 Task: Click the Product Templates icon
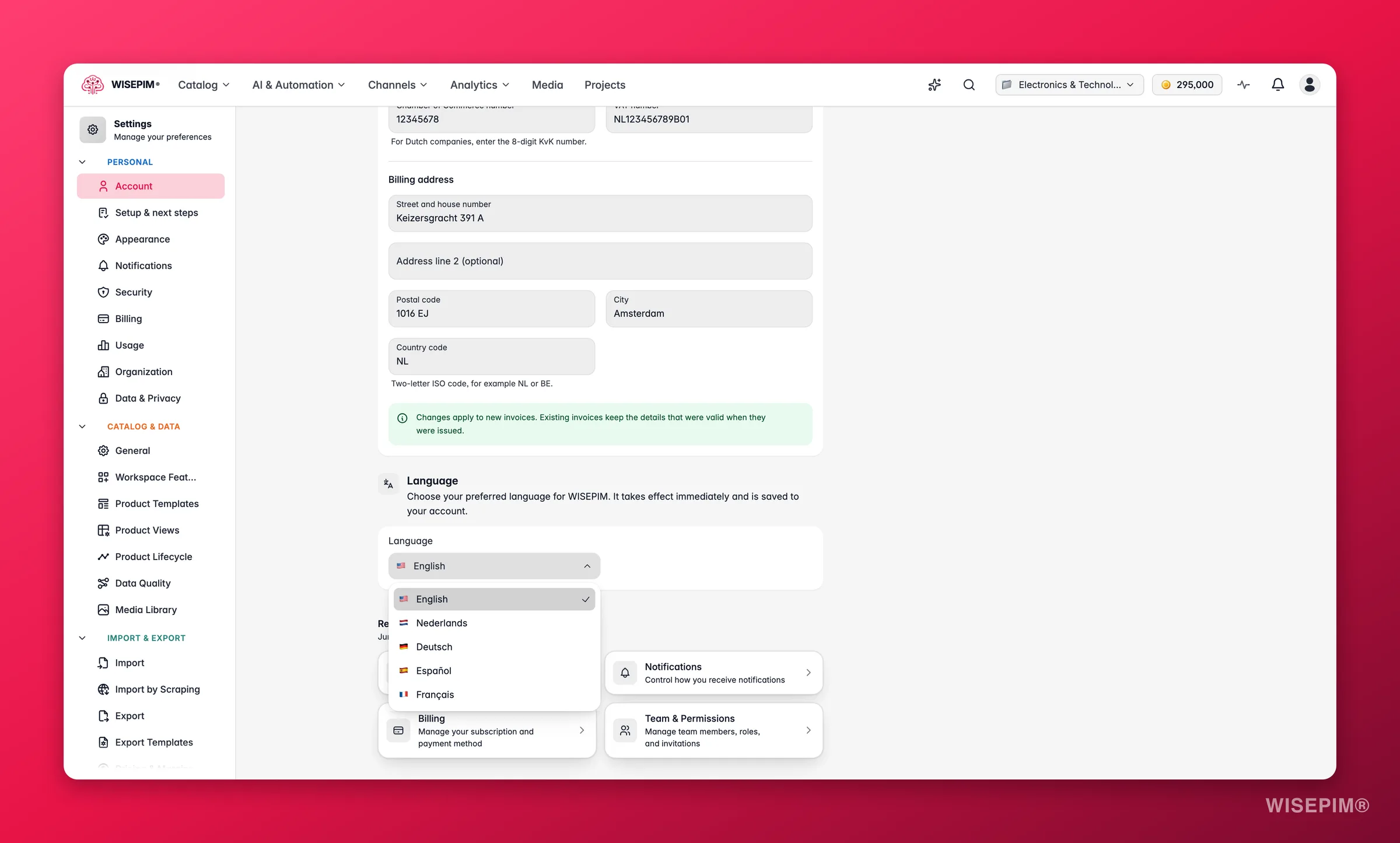click(x=103, y=503)
